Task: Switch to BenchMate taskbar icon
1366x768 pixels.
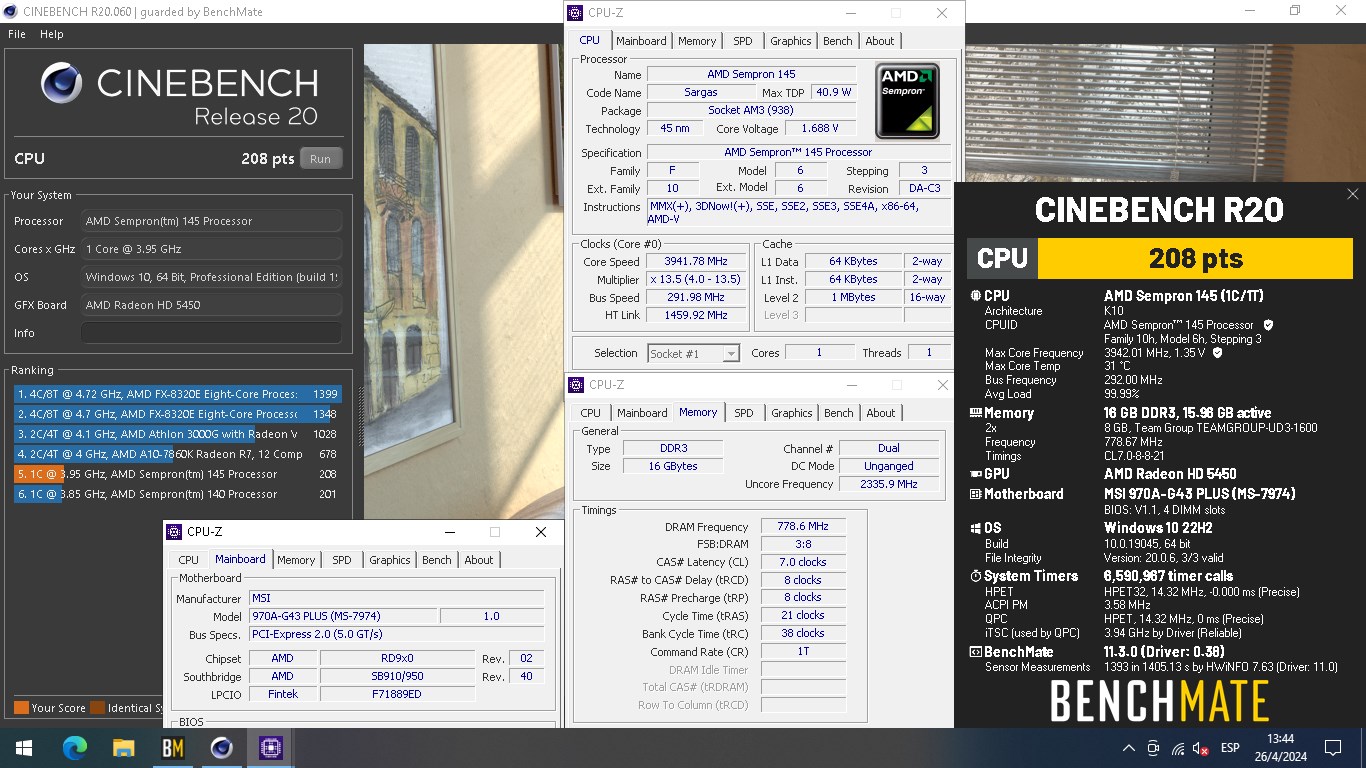Action: [x=172, y=747]
